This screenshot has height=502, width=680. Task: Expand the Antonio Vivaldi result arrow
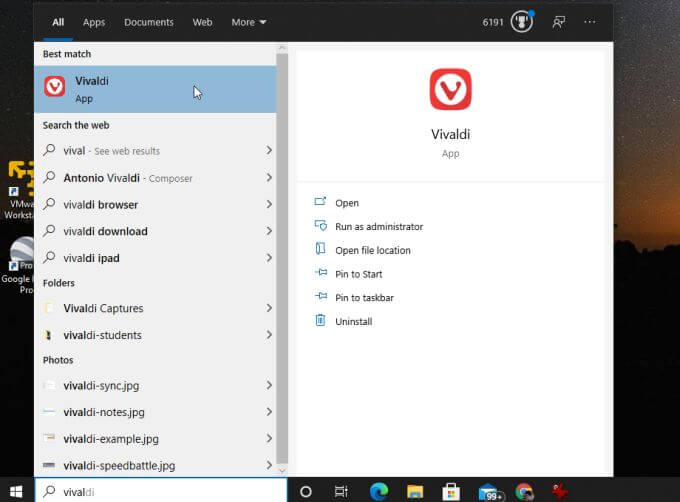(269, 178)
